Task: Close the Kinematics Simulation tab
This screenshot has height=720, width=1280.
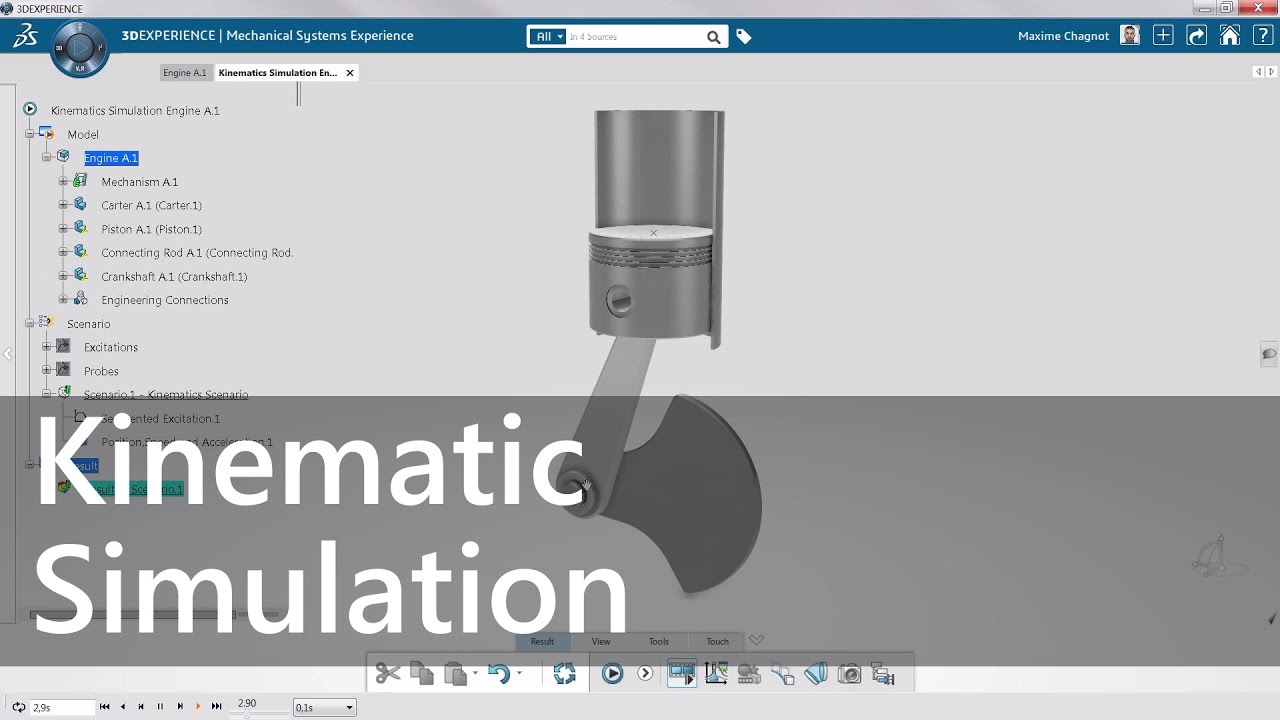Action: (350, 73)
